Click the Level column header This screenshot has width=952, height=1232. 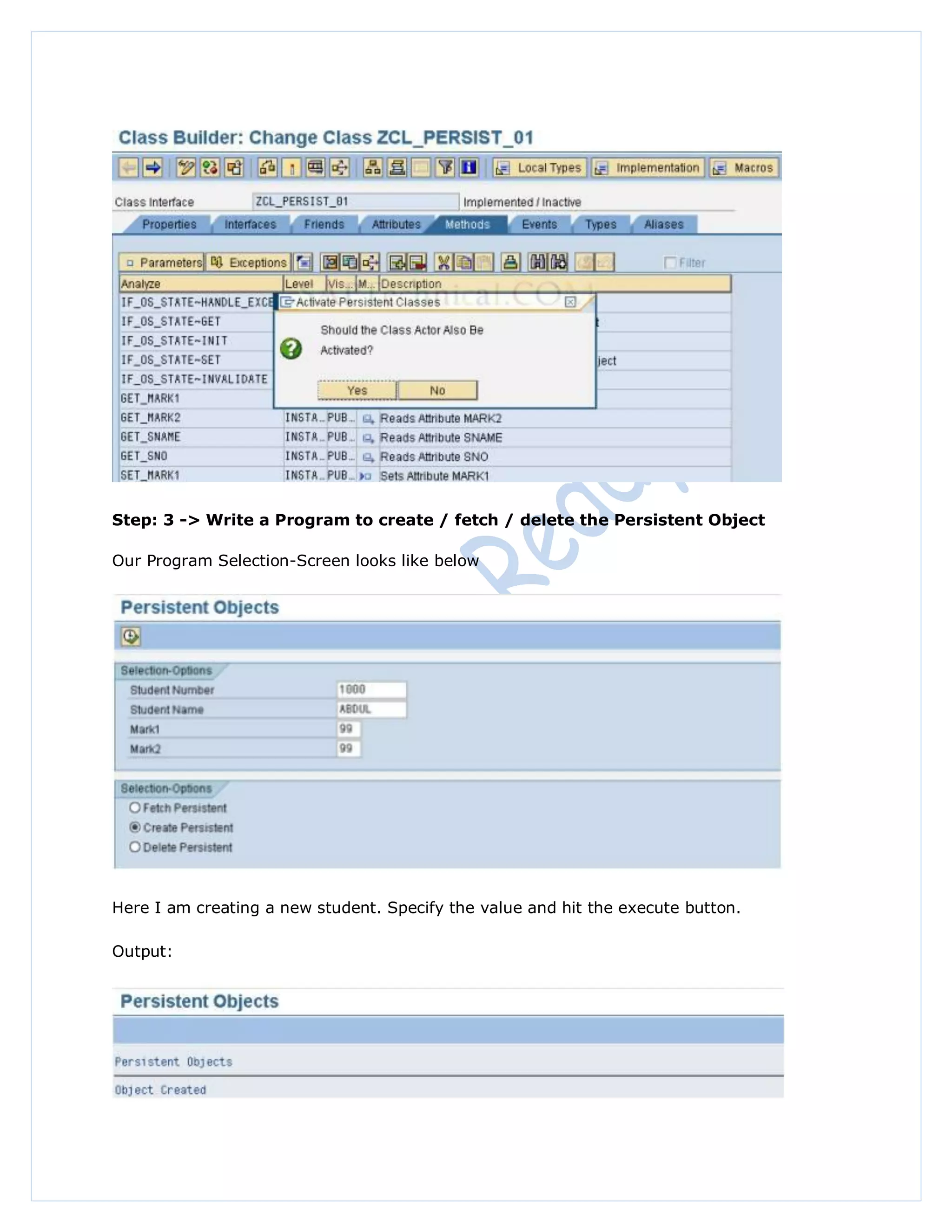point(304,284)
